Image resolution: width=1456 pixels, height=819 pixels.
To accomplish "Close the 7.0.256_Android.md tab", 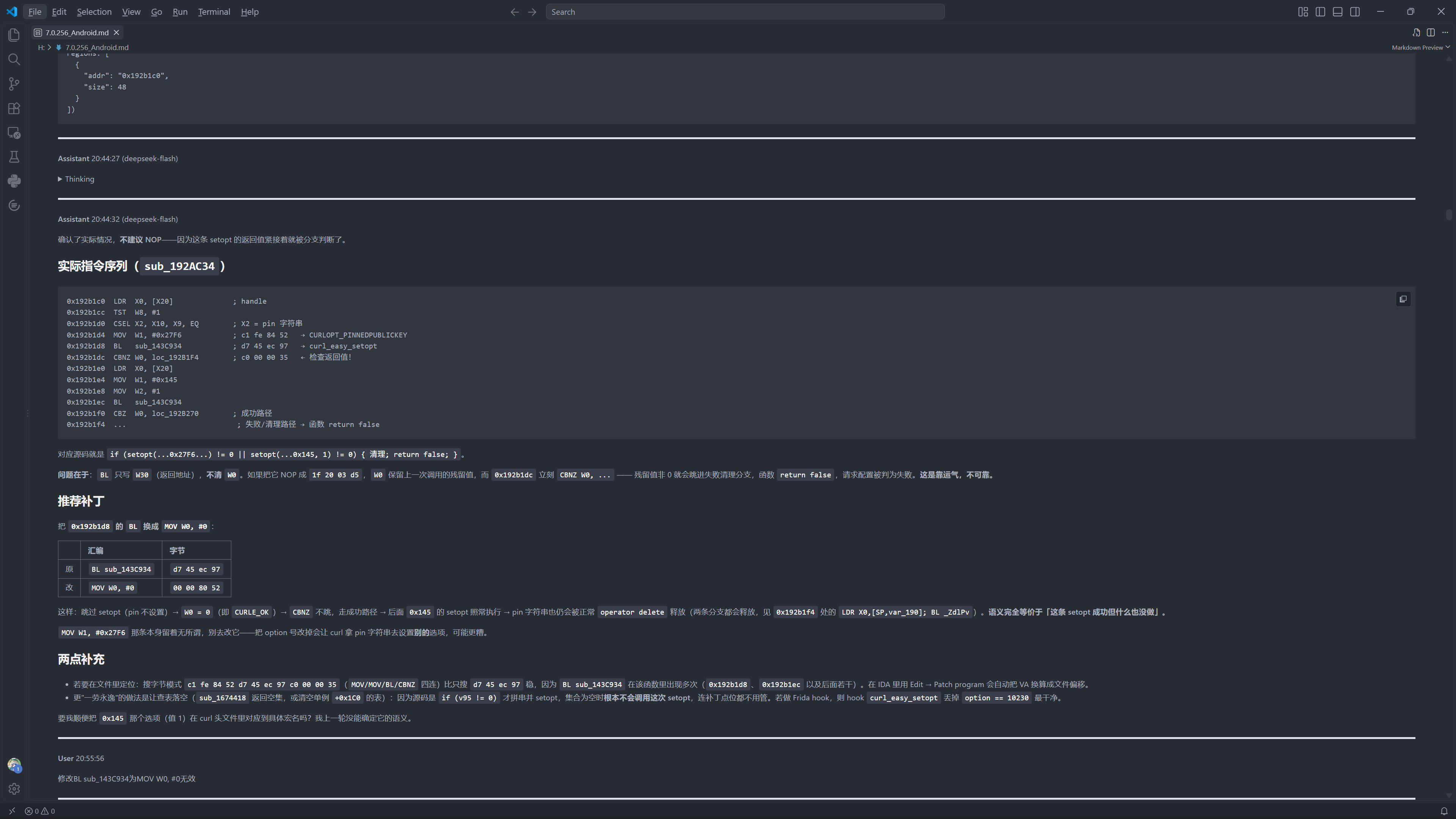I will pos(116,33).
